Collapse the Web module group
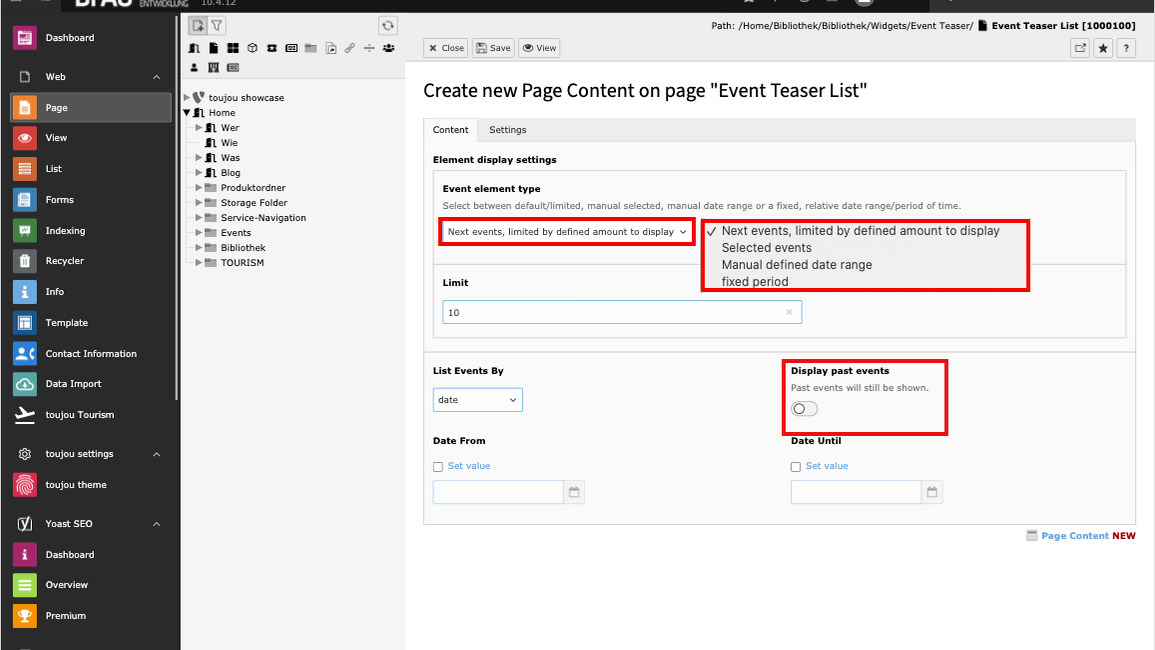 tap(156, 77)
